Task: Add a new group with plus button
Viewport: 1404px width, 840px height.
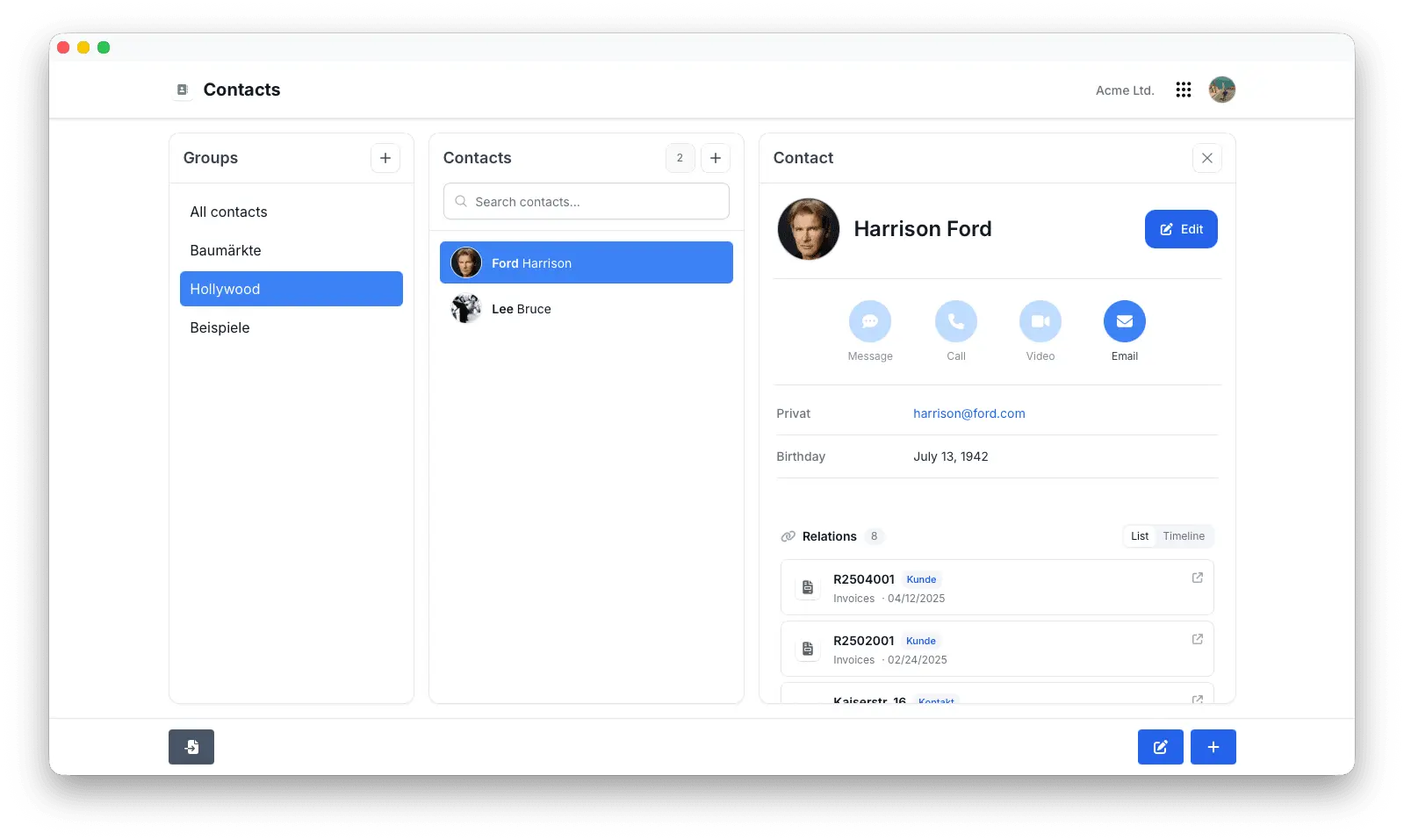Action: click(385, 158)
